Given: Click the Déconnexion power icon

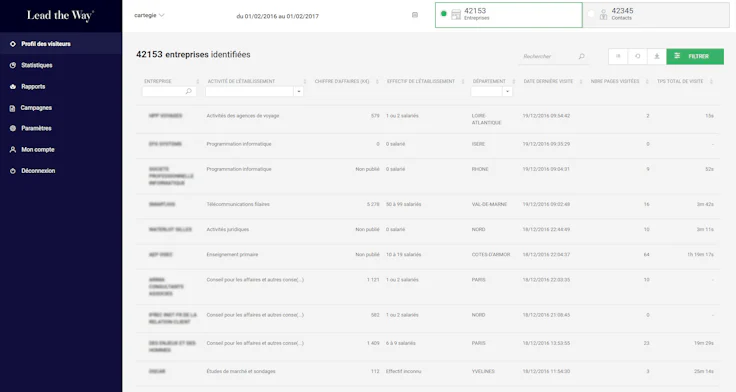Looking at the screenshot, I should tap(13, 171).
